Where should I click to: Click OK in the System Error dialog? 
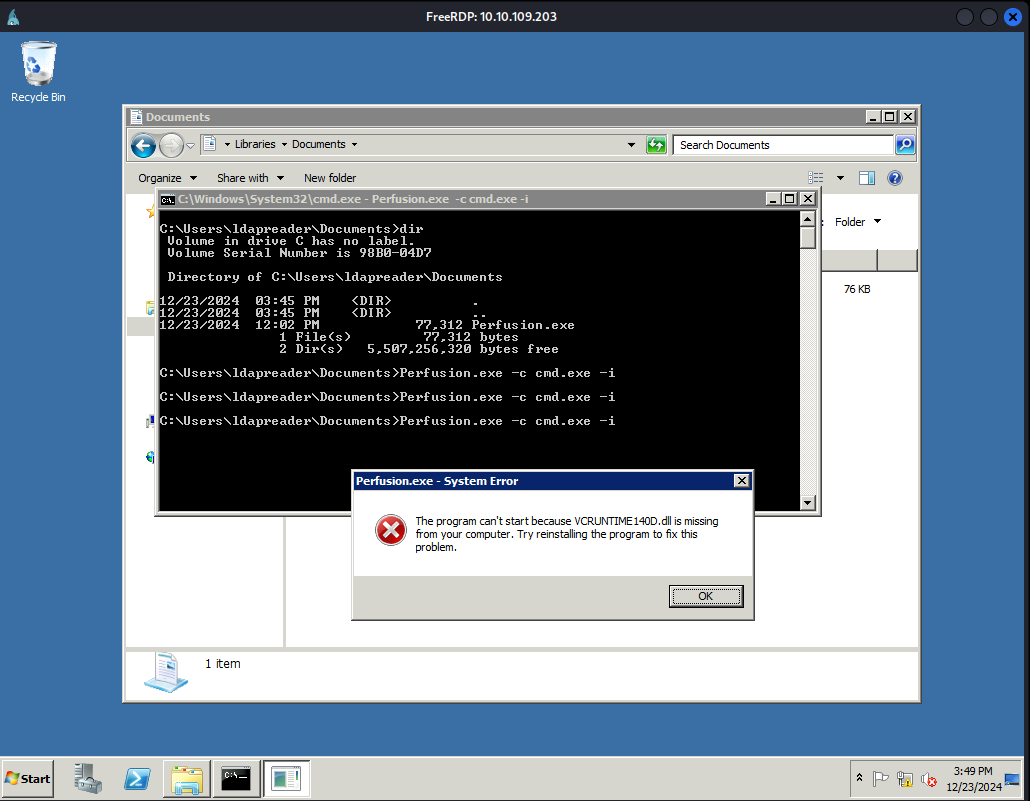(705, 596)
